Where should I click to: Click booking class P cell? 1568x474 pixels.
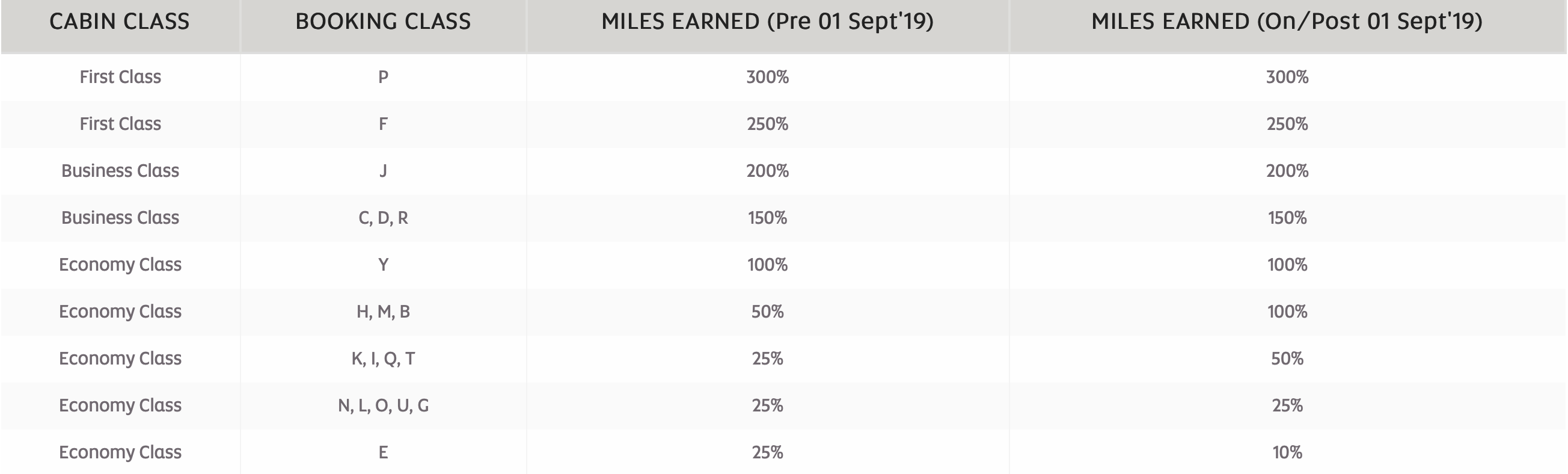pyautogui.click(x=383, y=77)
